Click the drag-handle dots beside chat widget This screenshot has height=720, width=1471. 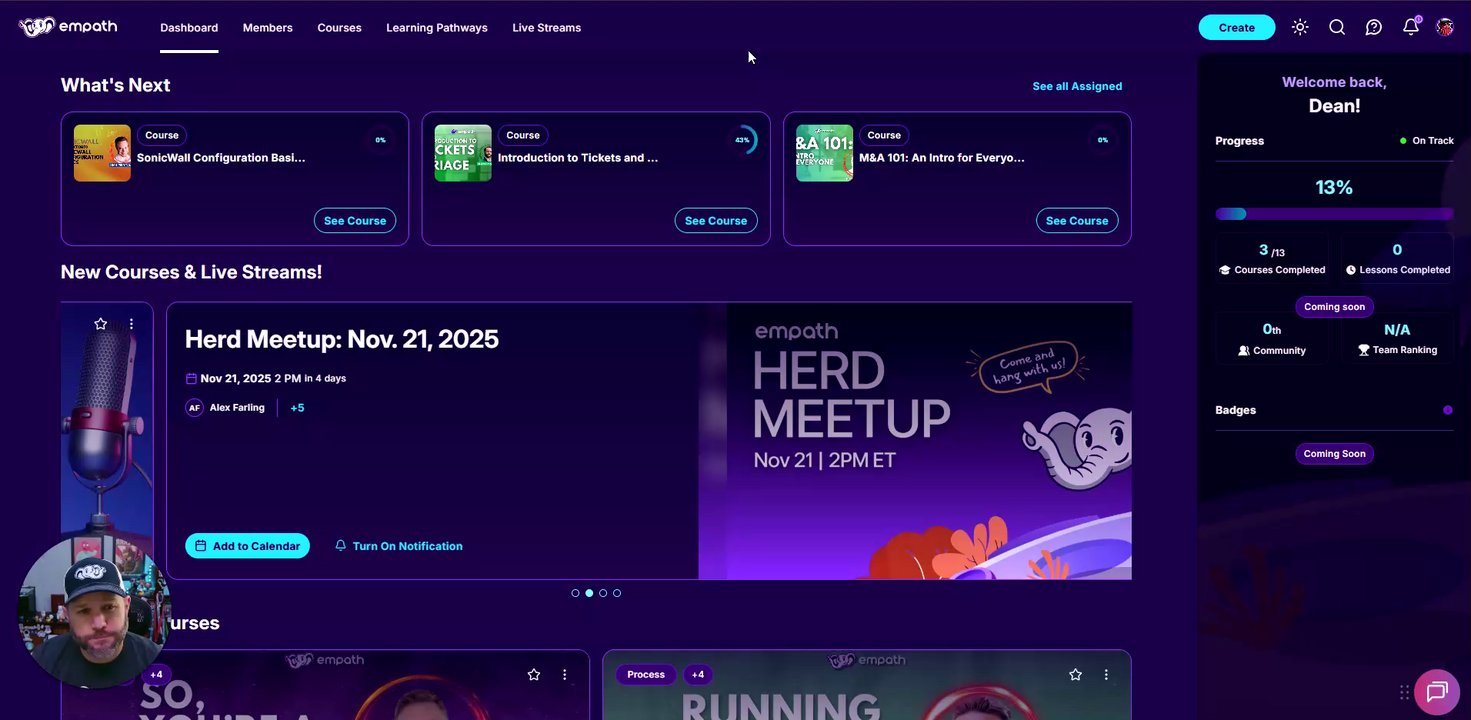point(1404,692)
